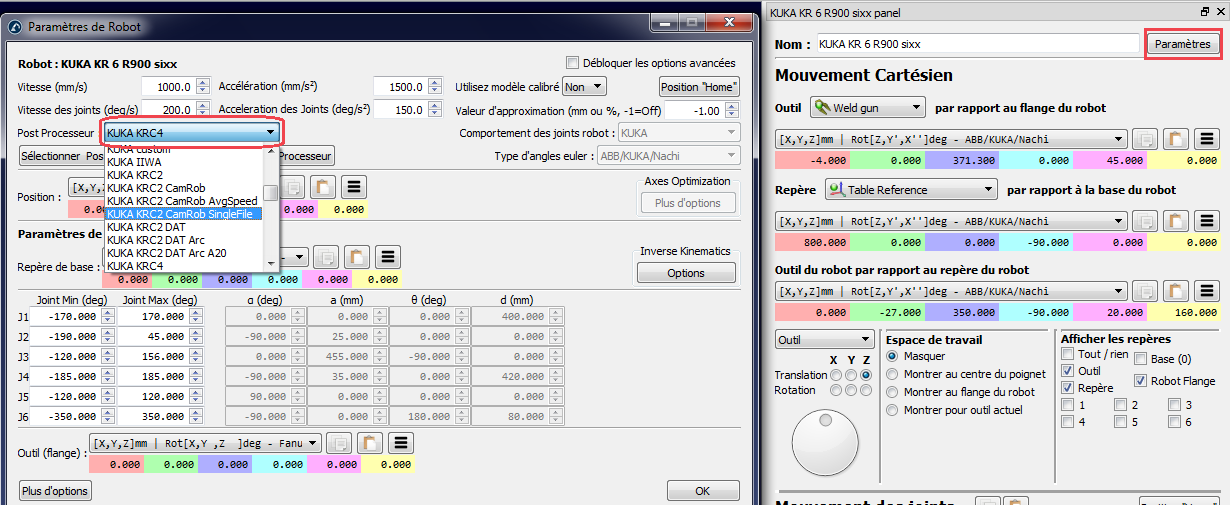Click the Nom field with robot name
Viewport: 1230px width, 505px height.
[977, 44]
